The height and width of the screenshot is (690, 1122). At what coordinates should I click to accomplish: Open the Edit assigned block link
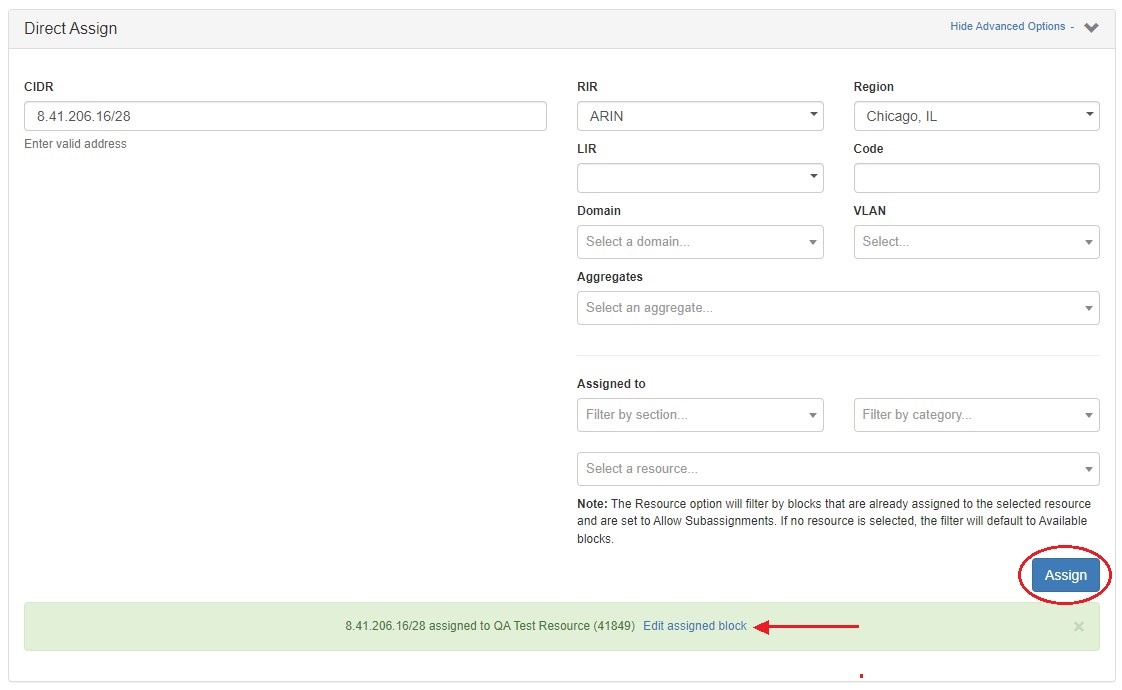[694, 626]
